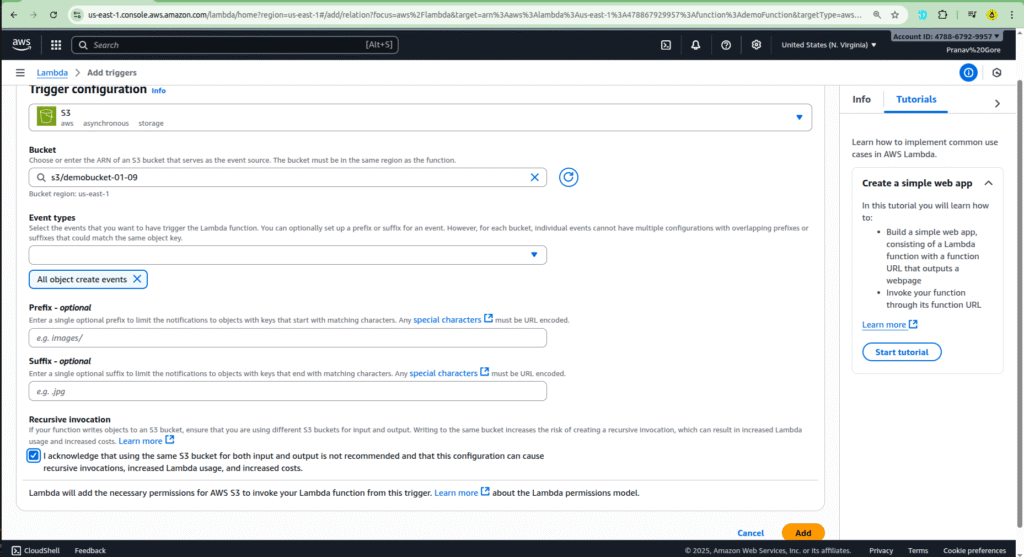Click the clock icon below the account name
The width and height of the screenshot is (1024, 557).
pyautogui.click(x=997, y=72)
